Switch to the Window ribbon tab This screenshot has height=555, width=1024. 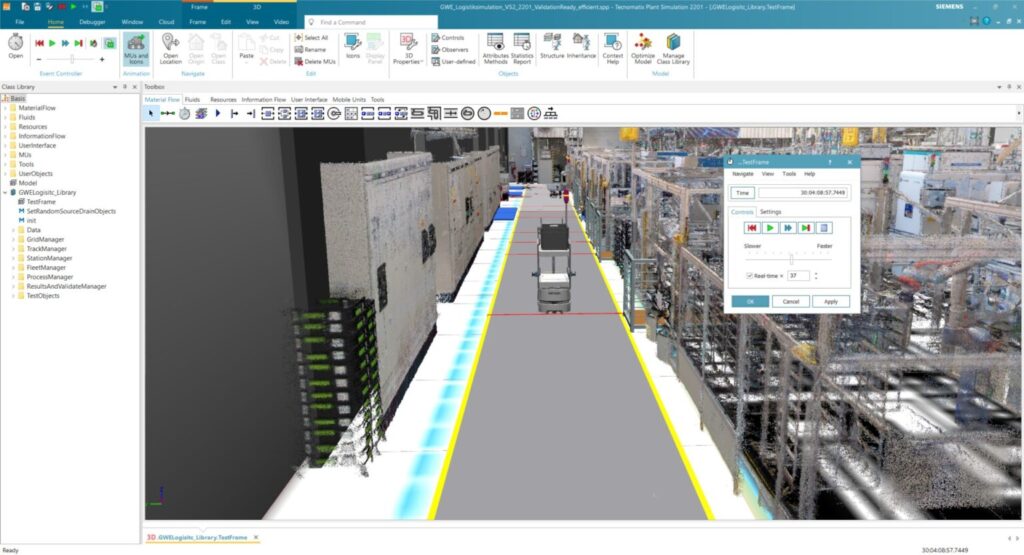pos(132,22)
